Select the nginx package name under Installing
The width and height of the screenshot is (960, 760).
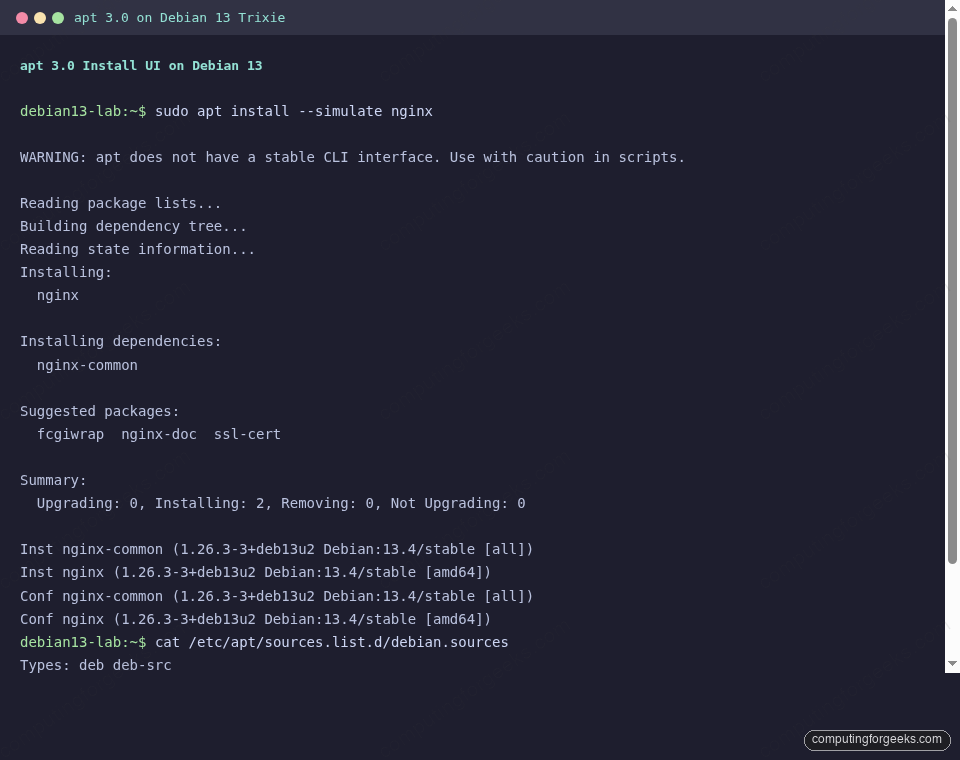(57, 295)
